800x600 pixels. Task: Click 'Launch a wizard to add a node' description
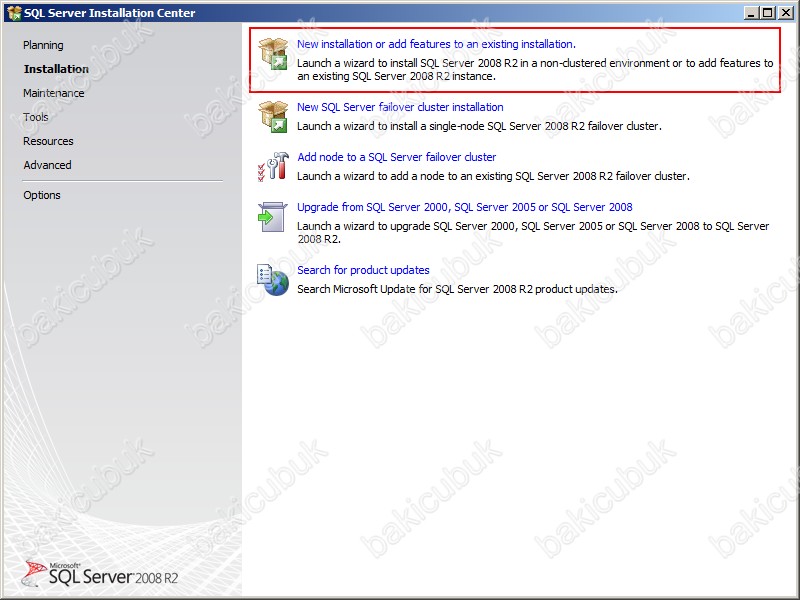(x=493, y=176)
